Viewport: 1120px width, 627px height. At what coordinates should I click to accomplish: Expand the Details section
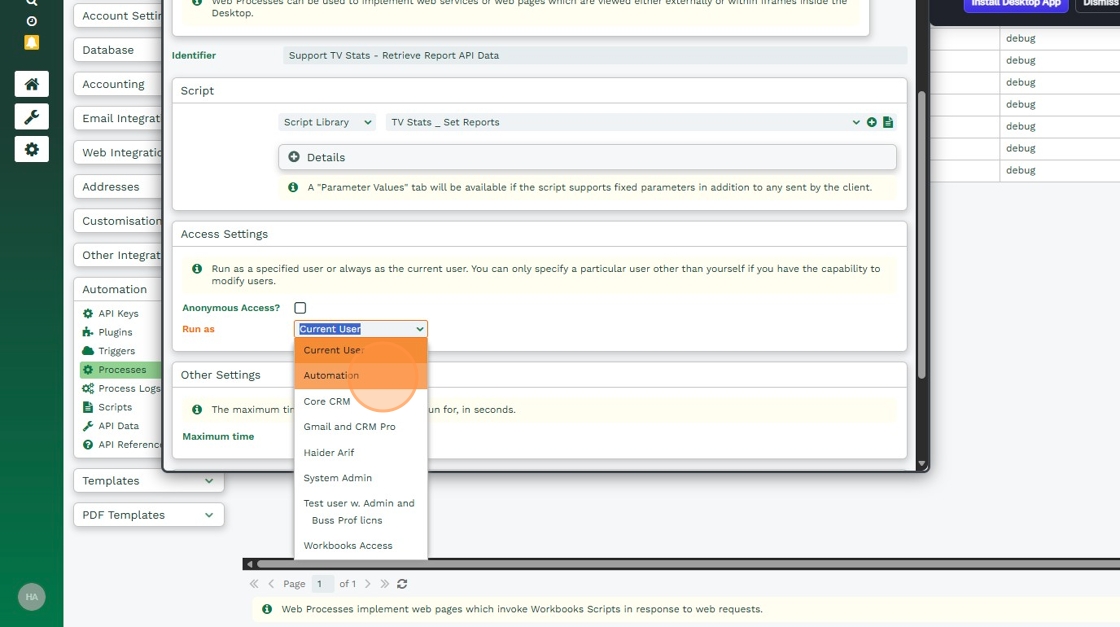point(587,157)
